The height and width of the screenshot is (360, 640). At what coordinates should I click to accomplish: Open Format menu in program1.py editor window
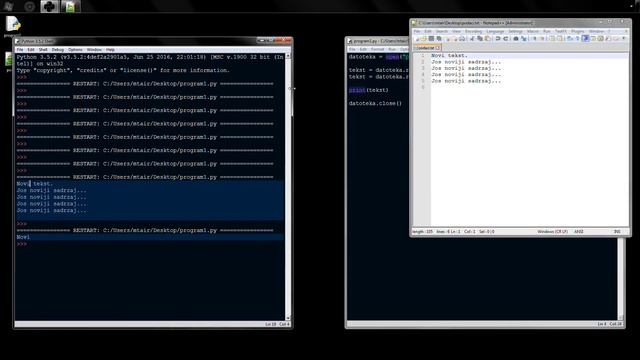[378, 49]
